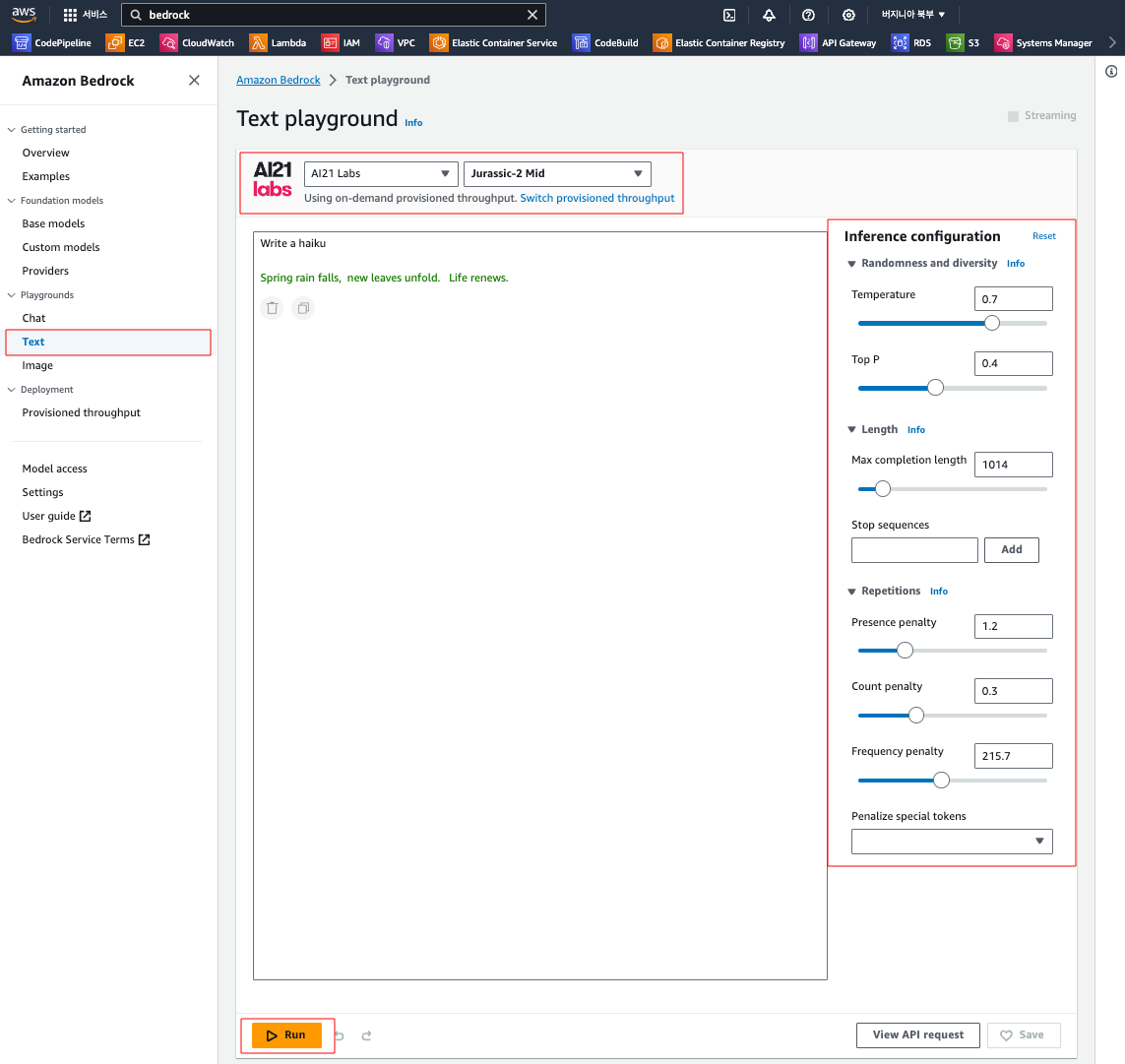Open Model access page
Screen dimensions: 1125x1064
[x=54, y=469]
